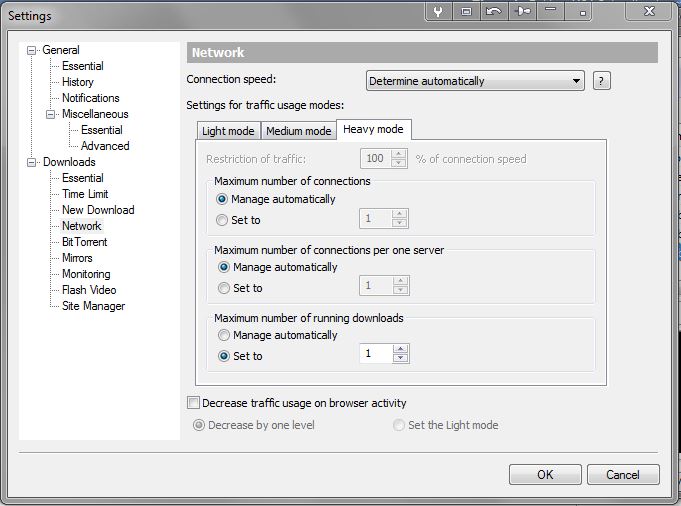
Task: Click the curved undo arrow in title bar
Action: click(x=494, y=12)
